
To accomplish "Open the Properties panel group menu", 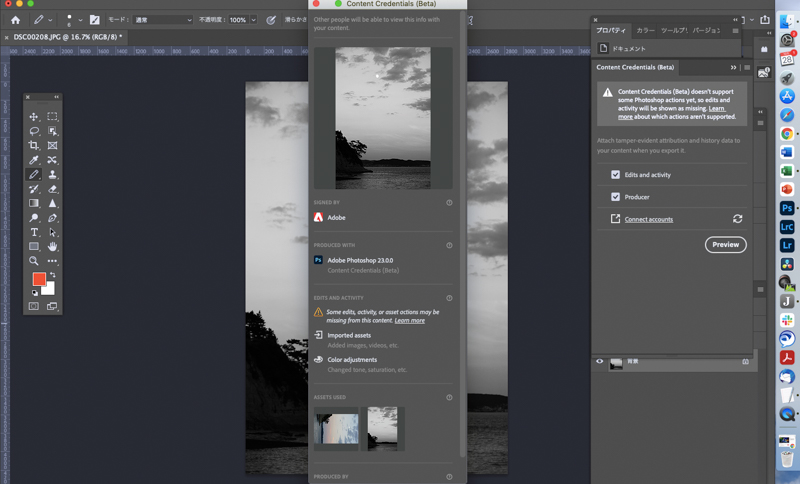I will 735,31.
